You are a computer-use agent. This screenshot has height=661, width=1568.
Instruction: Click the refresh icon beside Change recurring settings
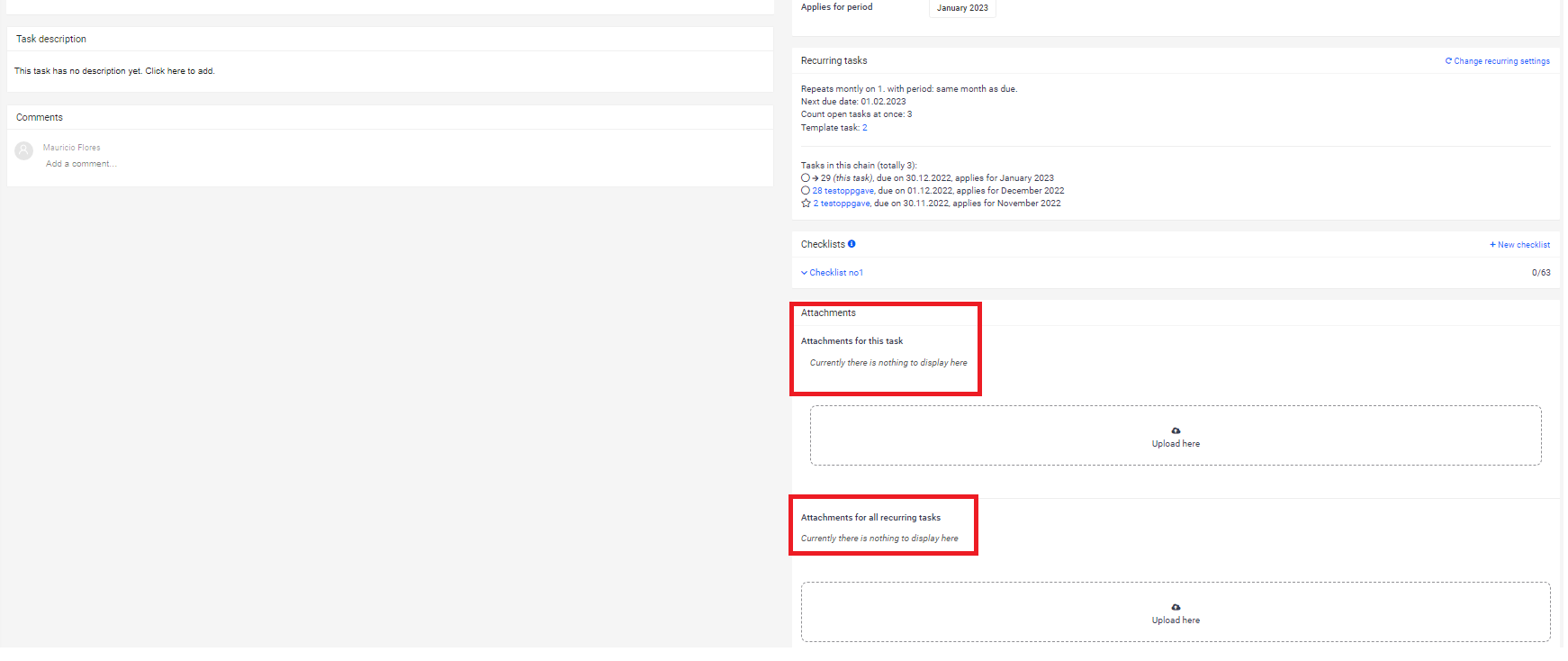[x=1448, y=61]
